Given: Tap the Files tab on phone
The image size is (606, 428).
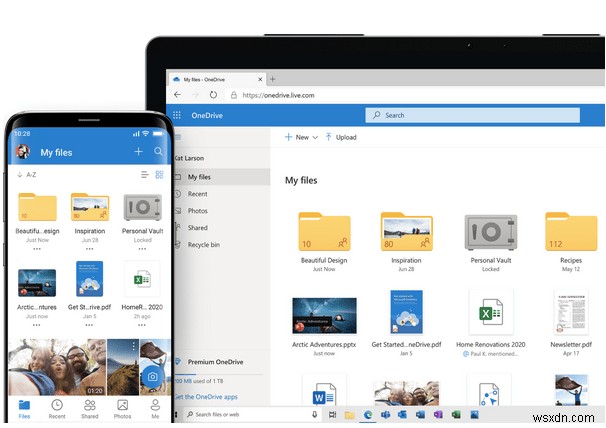Looking at the screenshot, I should (24, 410).
